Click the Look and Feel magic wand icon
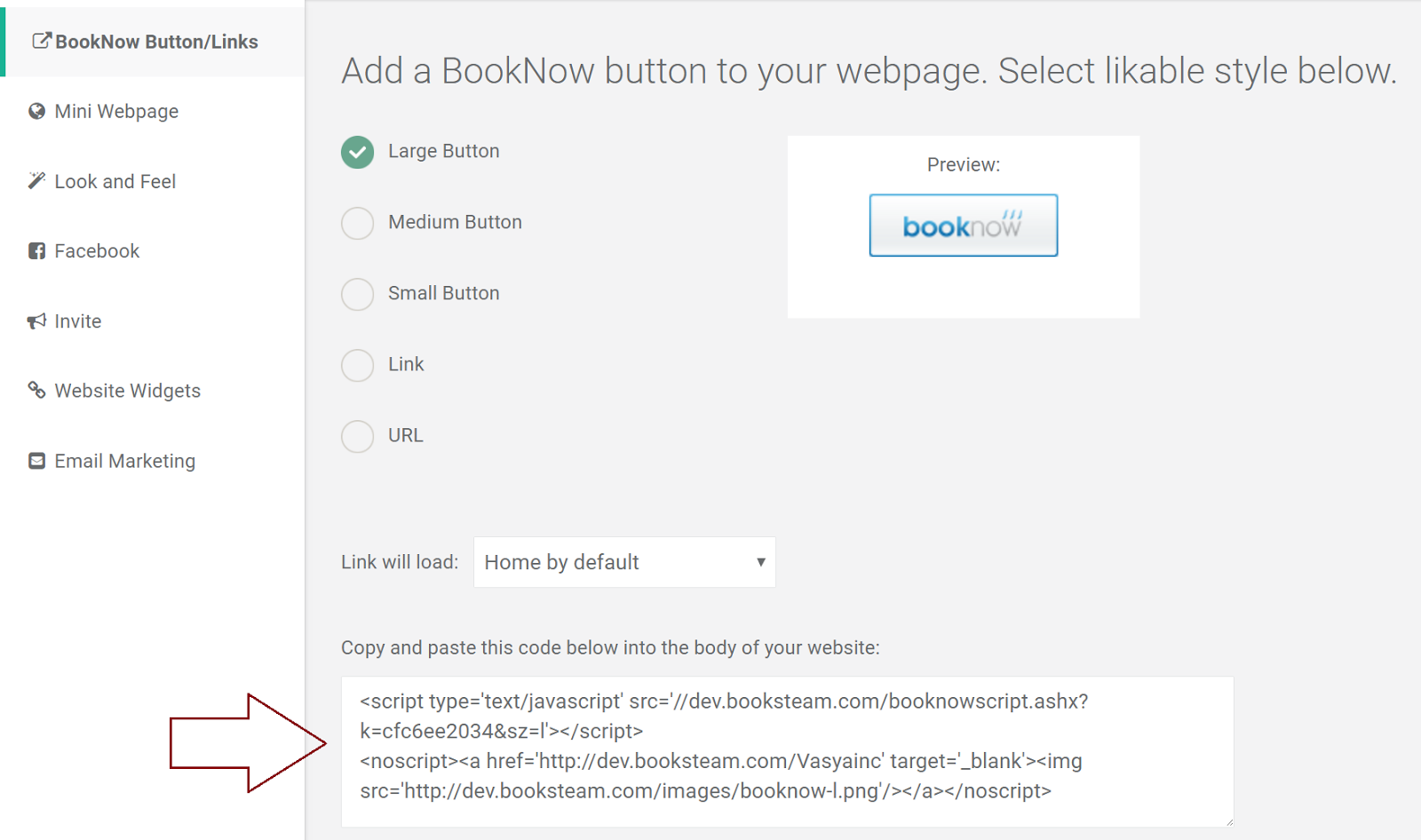 [x=36, y=179]
